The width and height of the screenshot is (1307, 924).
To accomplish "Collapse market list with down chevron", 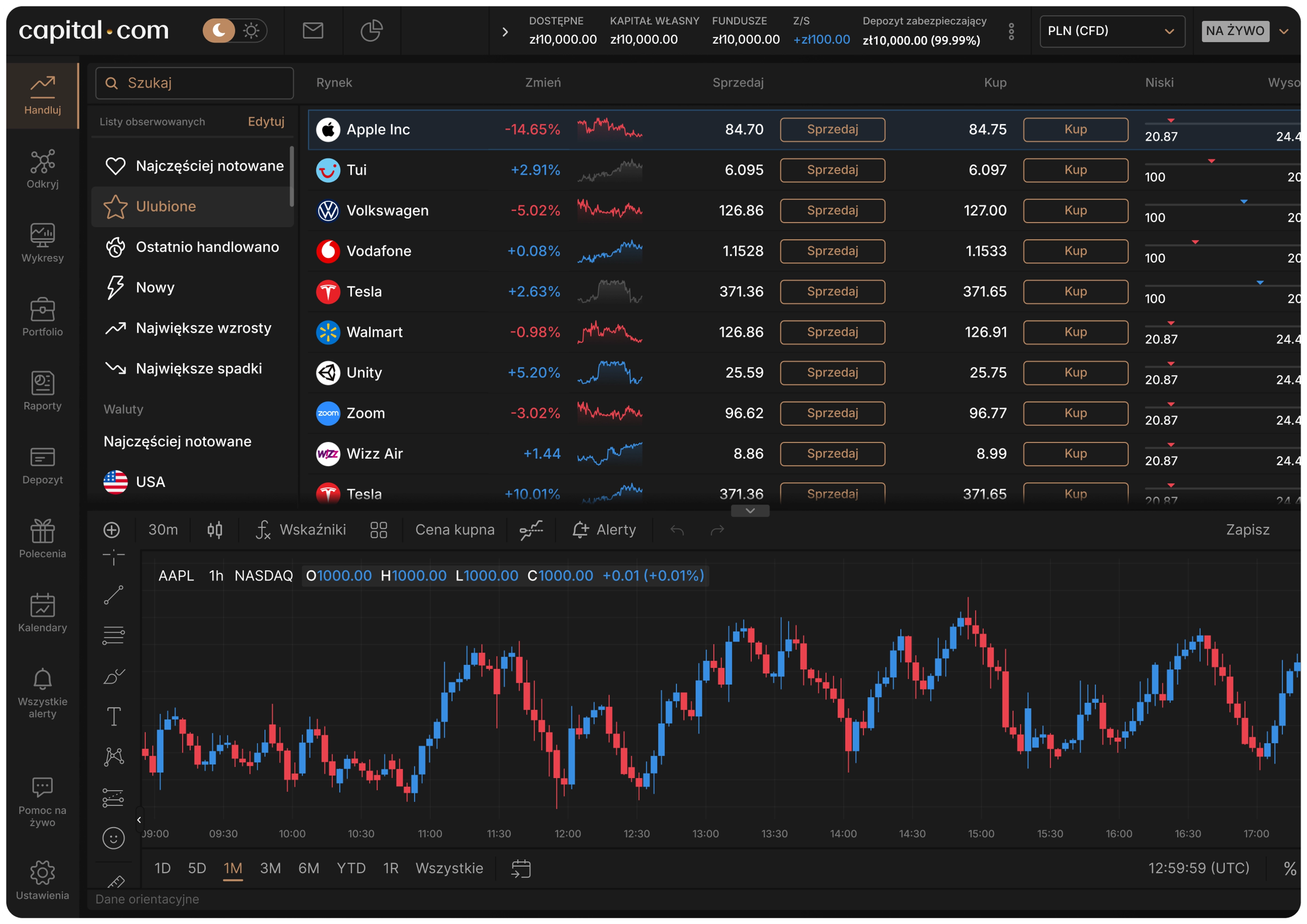I will click(750, 511).
